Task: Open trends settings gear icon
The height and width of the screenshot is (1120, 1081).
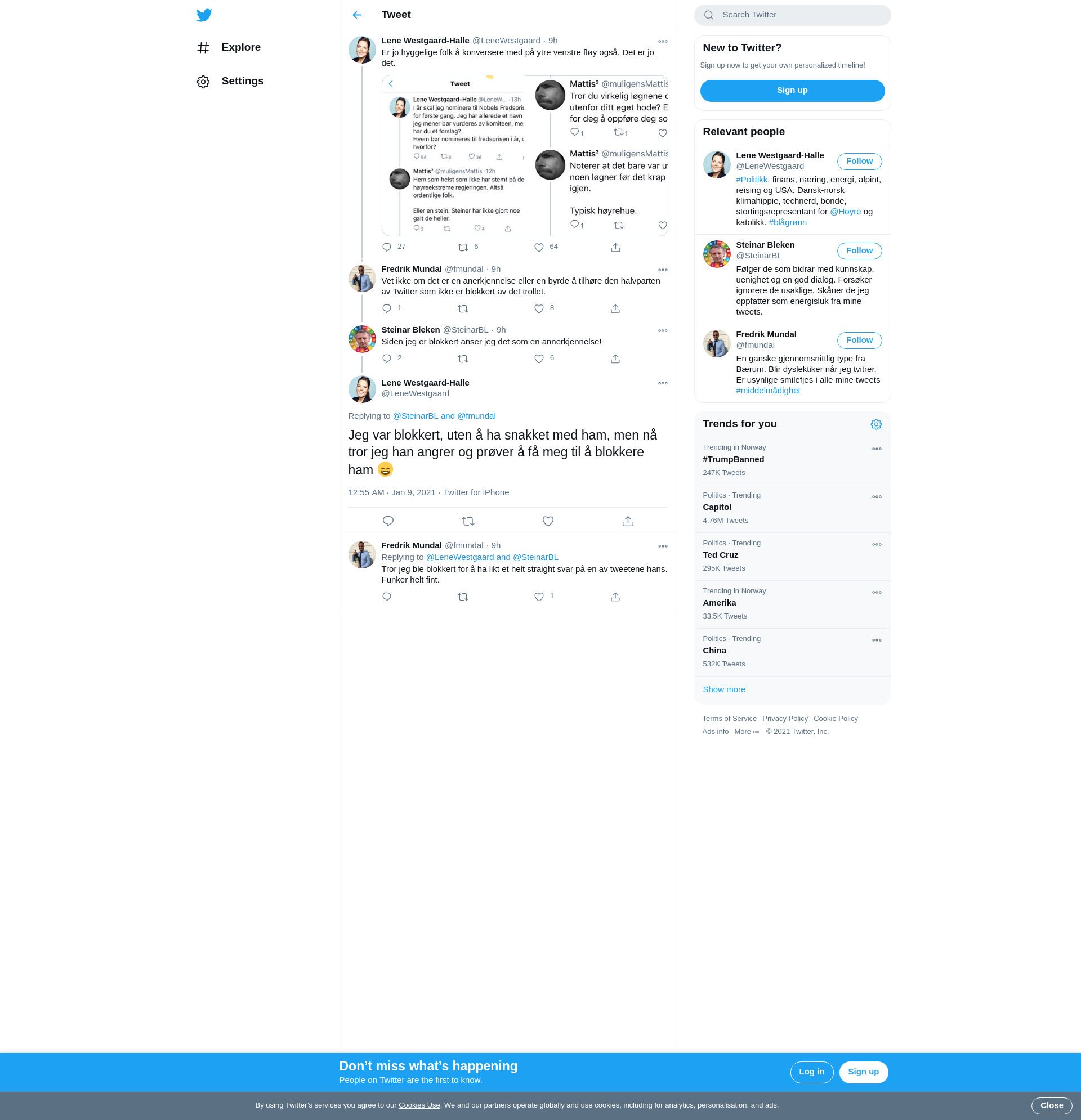Action: pyautogui.click(x=877, y=424)
